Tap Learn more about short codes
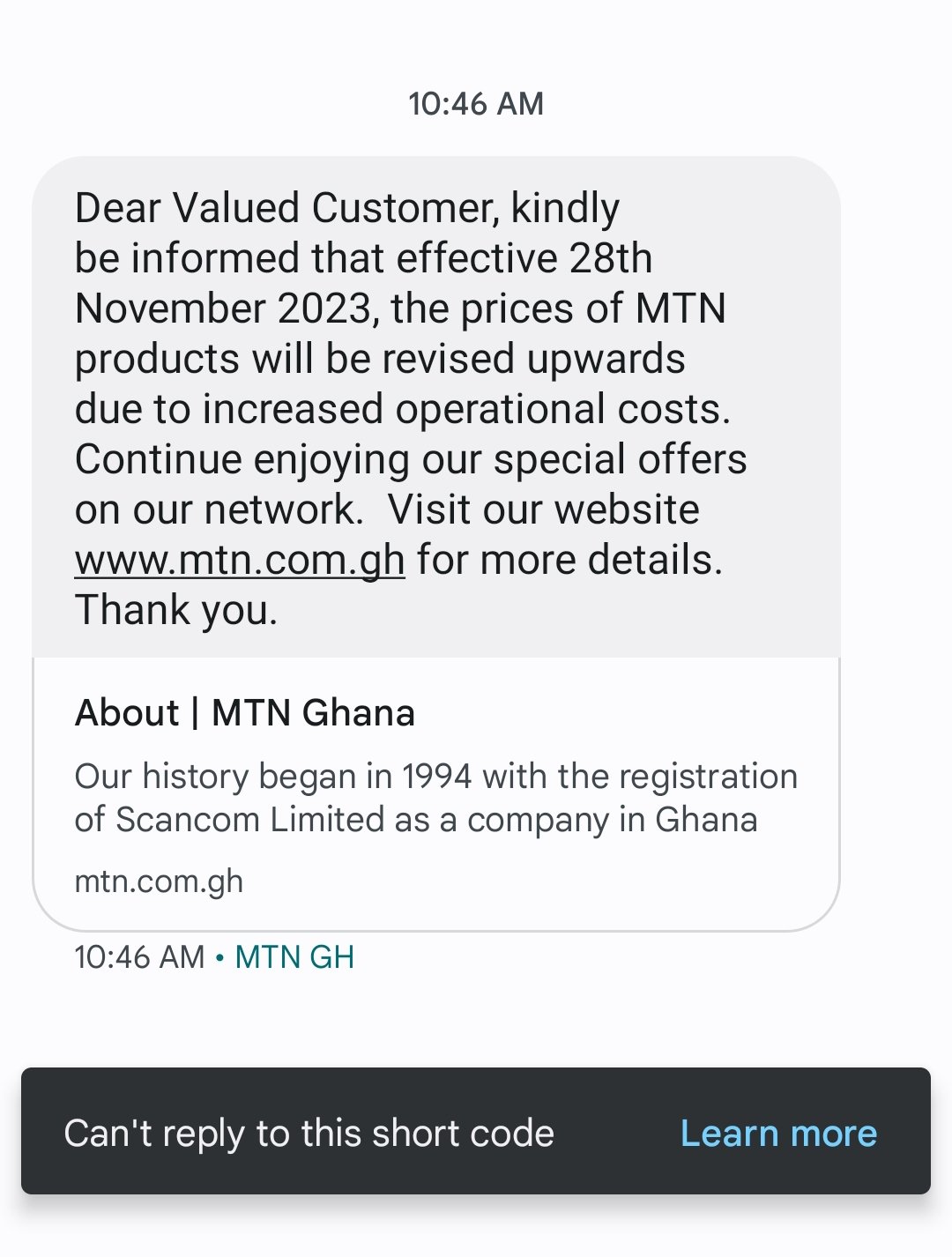 (x=778, y=1134)
